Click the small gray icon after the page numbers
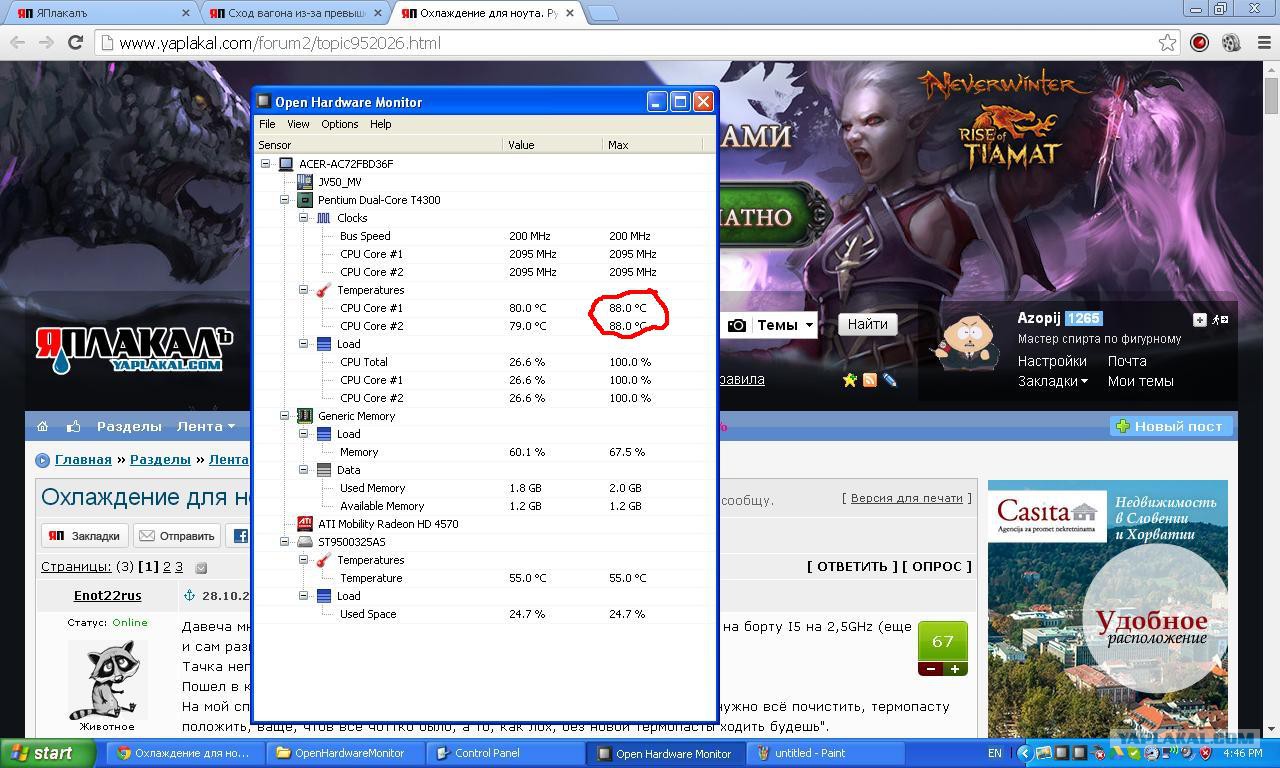The height and width of the screenshot is (768, 1280). tap(201, 568)
